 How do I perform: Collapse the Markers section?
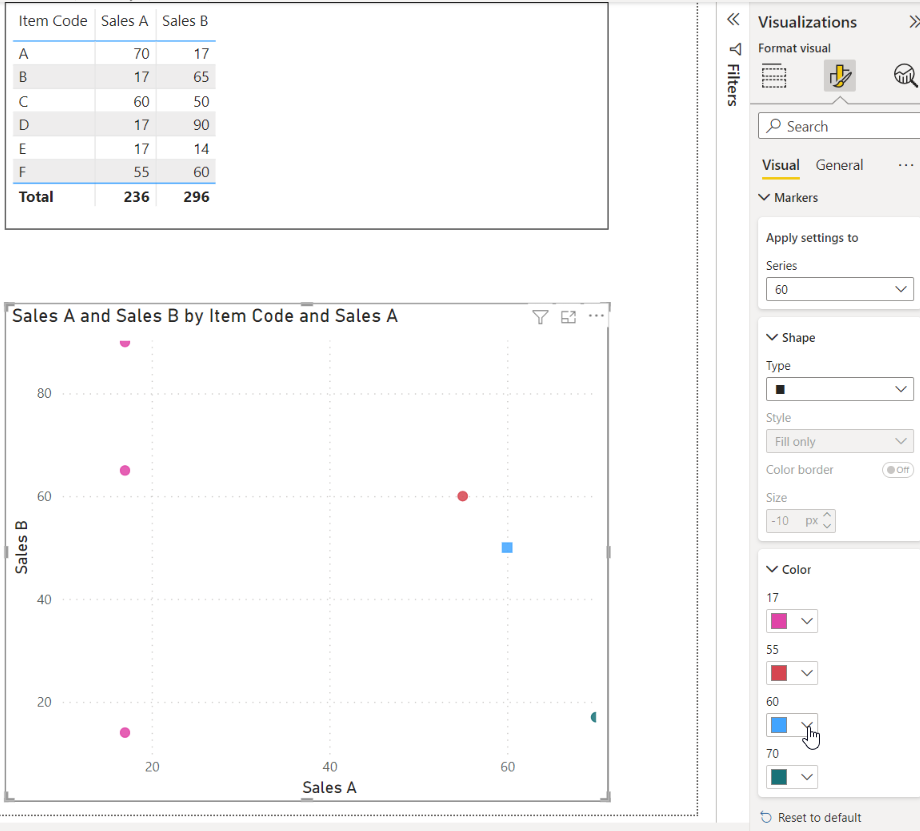[764, 197]
